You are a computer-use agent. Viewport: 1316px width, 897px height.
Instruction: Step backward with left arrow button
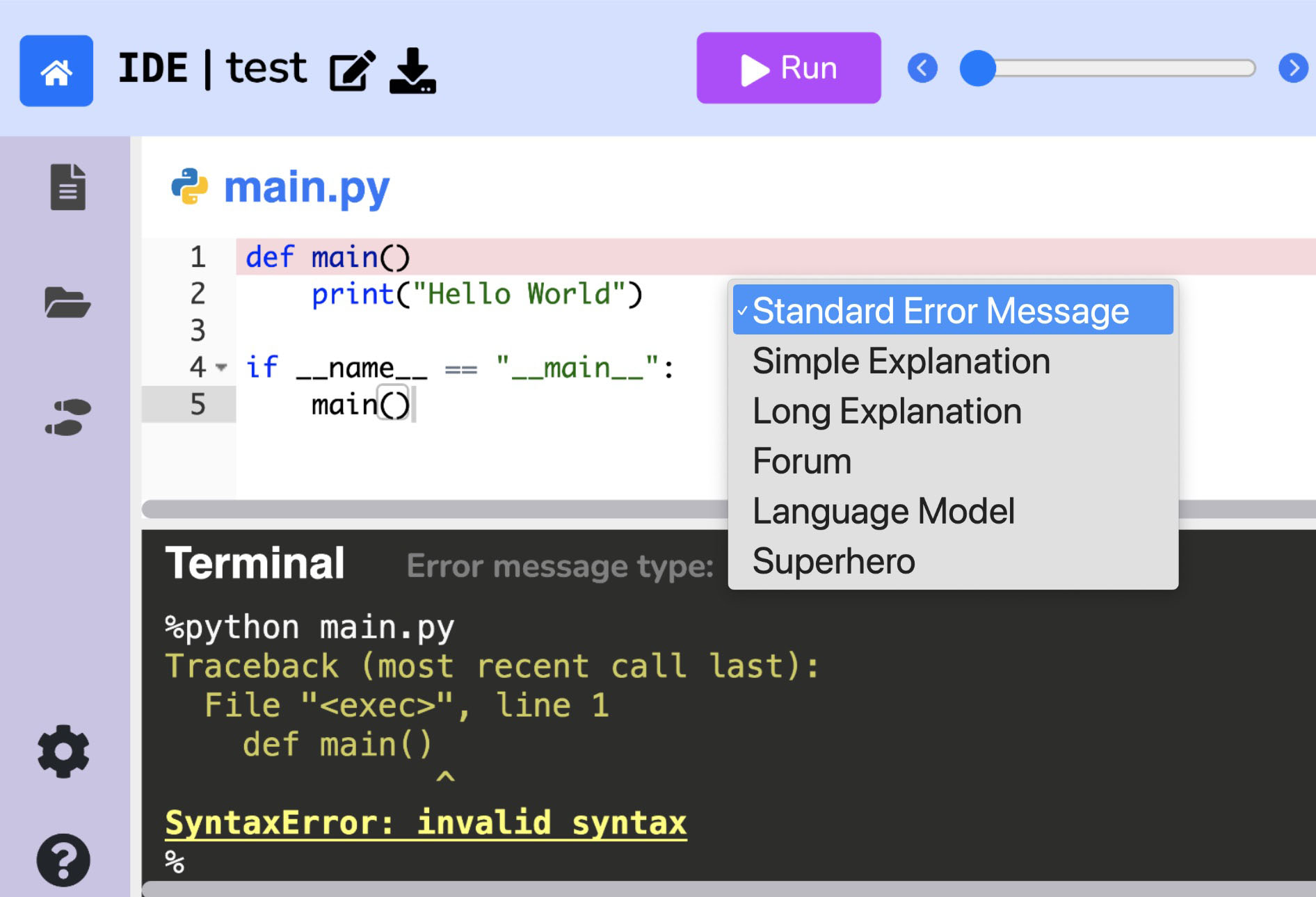(922, 68)
